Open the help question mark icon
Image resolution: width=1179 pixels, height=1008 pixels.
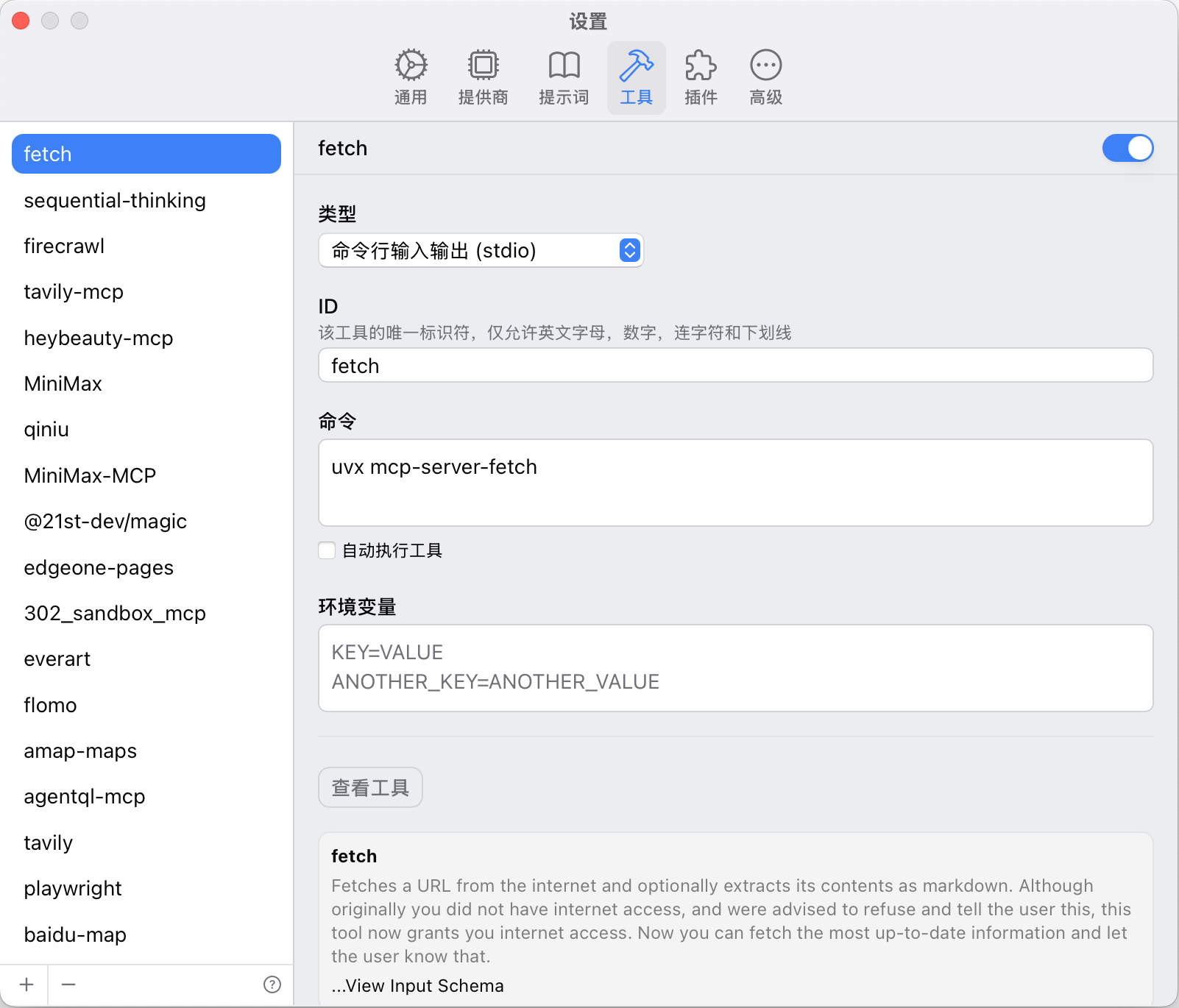[272, 984]
